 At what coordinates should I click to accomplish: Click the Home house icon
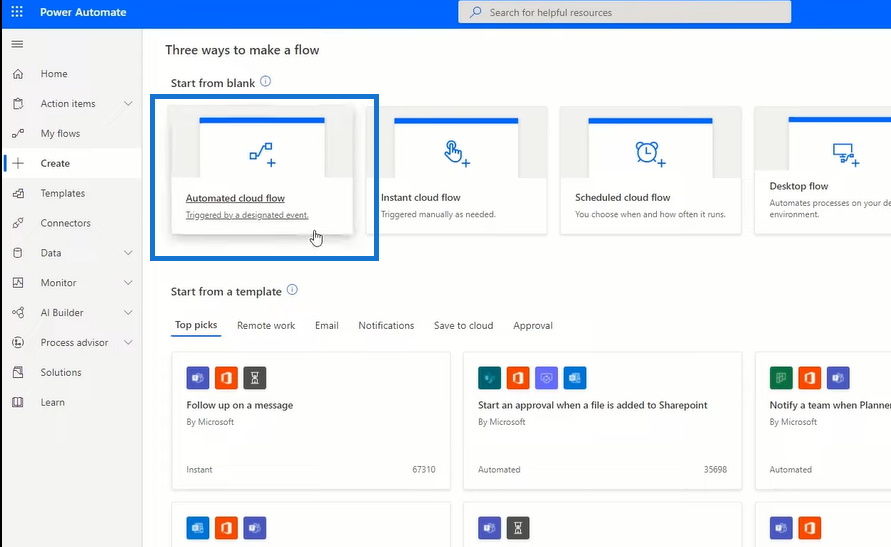coord(18,74)
